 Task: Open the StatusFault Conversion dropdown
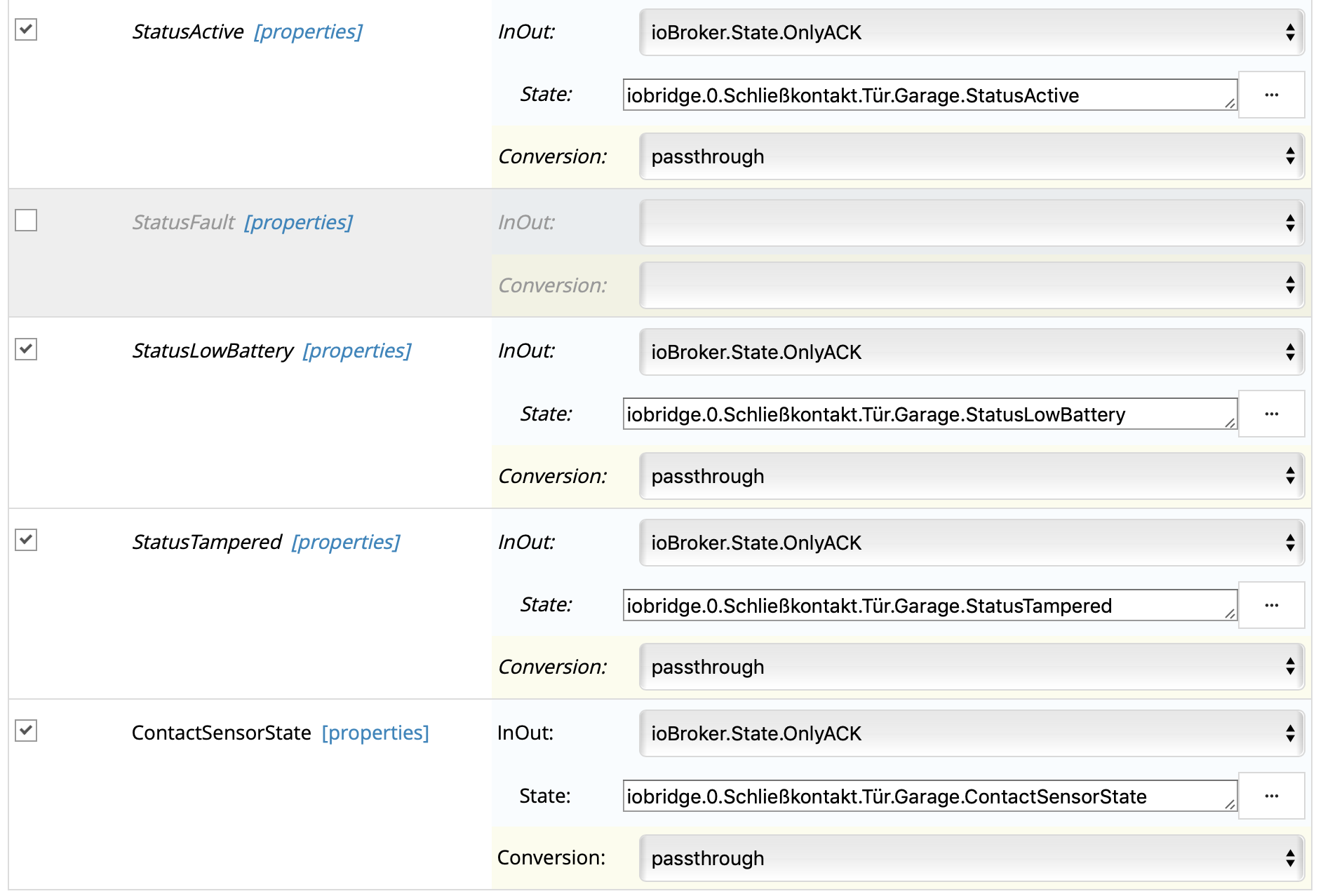[x=971, y=285]
